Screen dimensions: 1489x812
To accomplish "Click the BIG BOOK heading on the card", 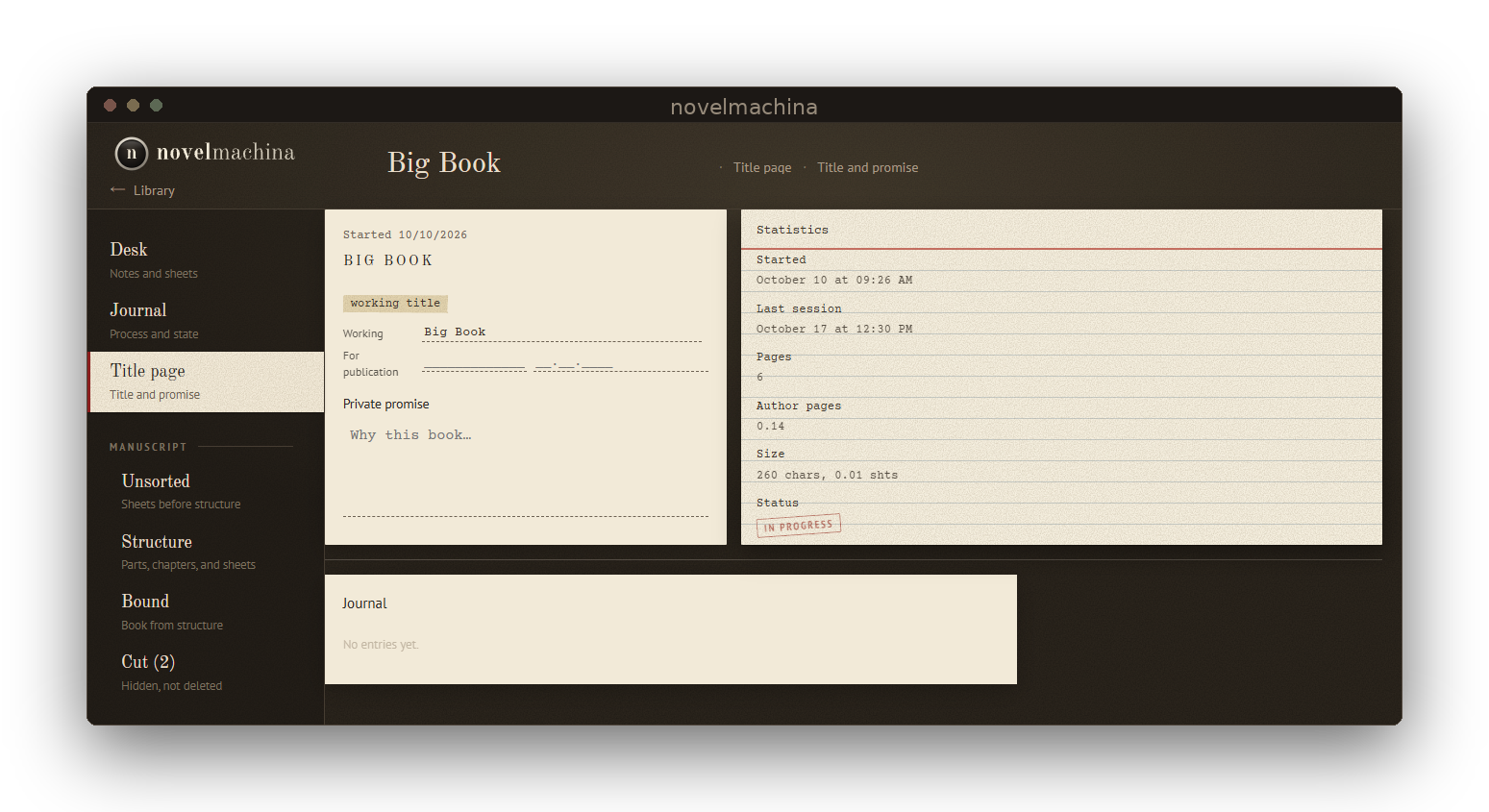I will coord(388,260).
